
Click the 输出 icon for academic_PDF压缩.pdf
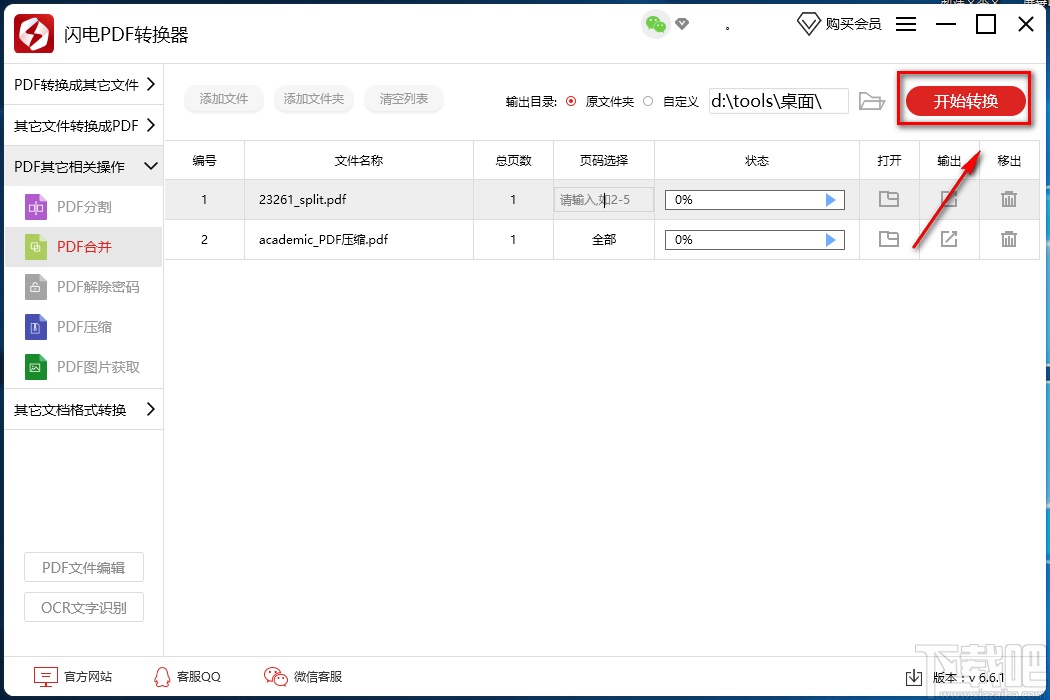point(948,239)
